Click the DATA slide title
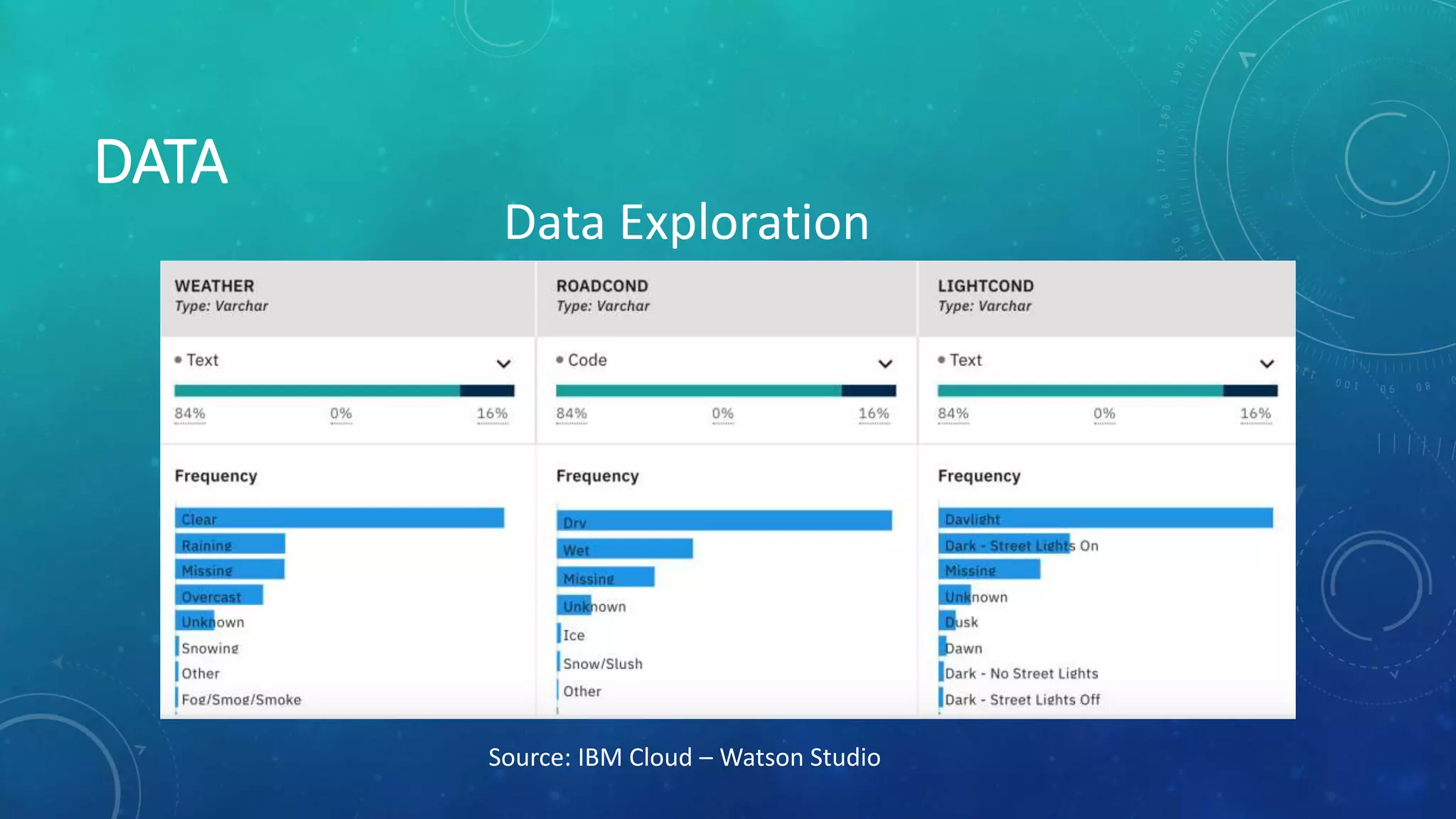 [x=161, y=162]
